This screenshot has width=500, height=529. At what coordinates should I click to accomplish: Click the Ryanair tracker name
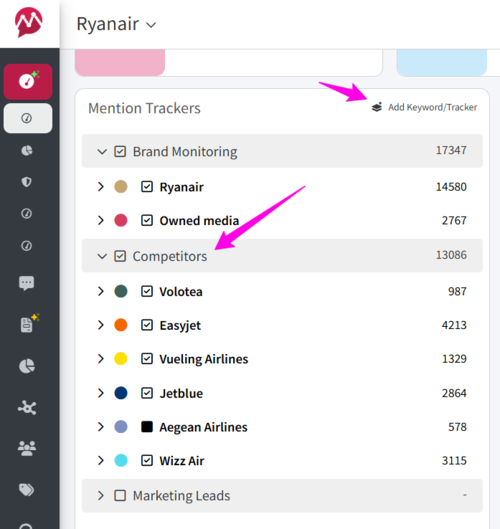click(x=182, y=187)
